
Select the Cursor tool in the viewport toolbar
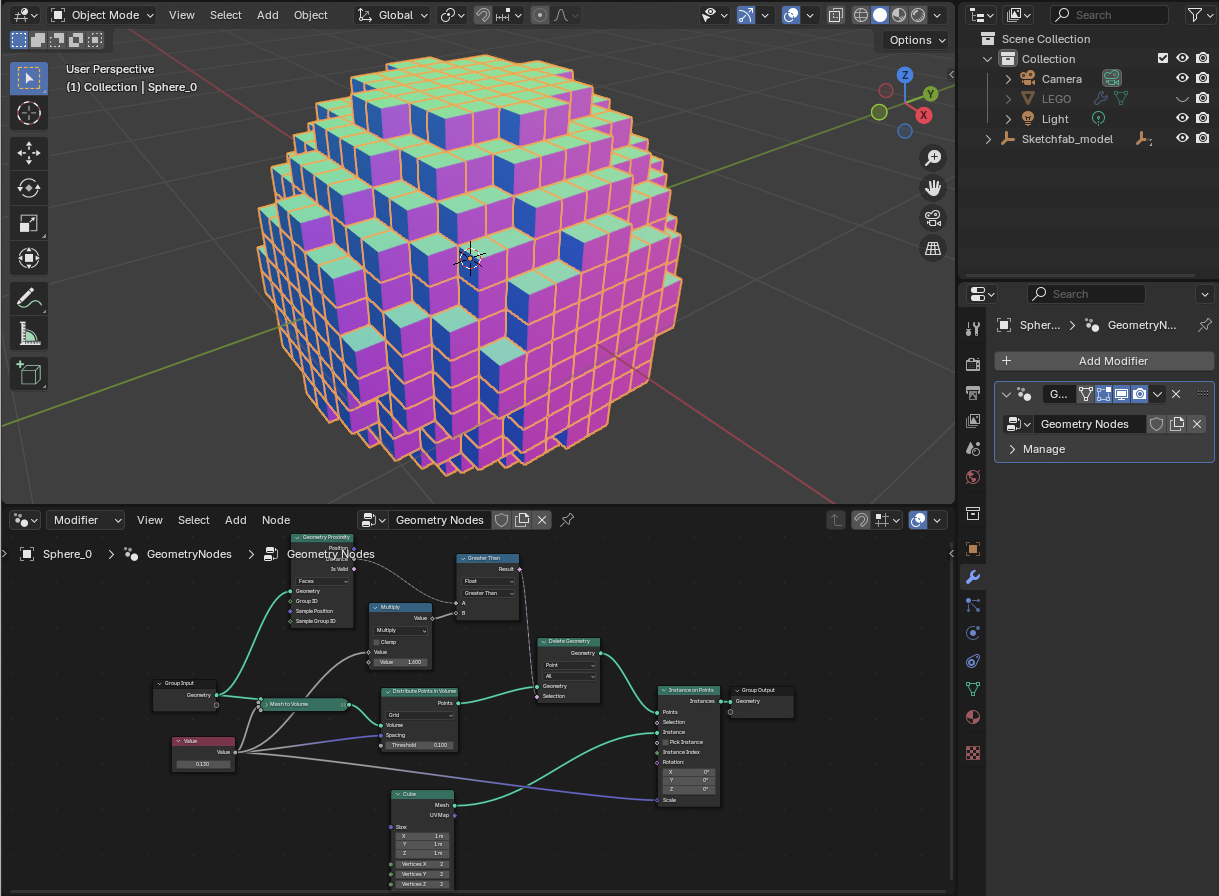[29, 113]
